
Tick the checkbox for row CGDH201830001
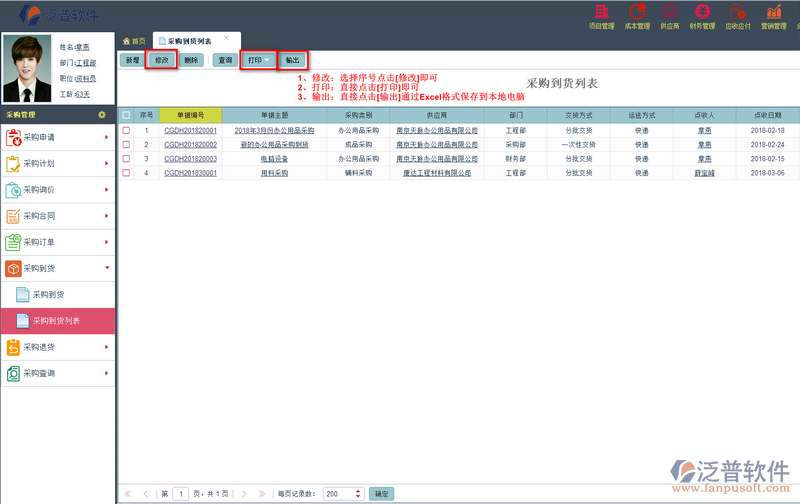126,173
